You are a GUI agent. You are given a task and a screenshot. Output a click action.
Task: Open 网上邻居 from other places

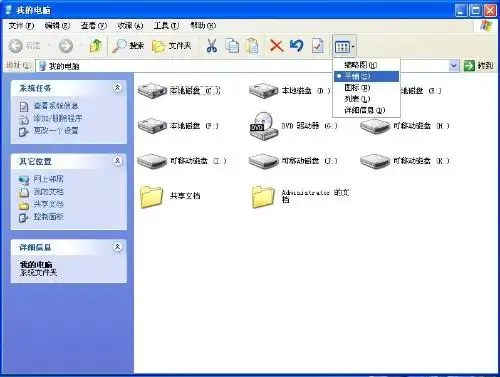tap(48, 179)
